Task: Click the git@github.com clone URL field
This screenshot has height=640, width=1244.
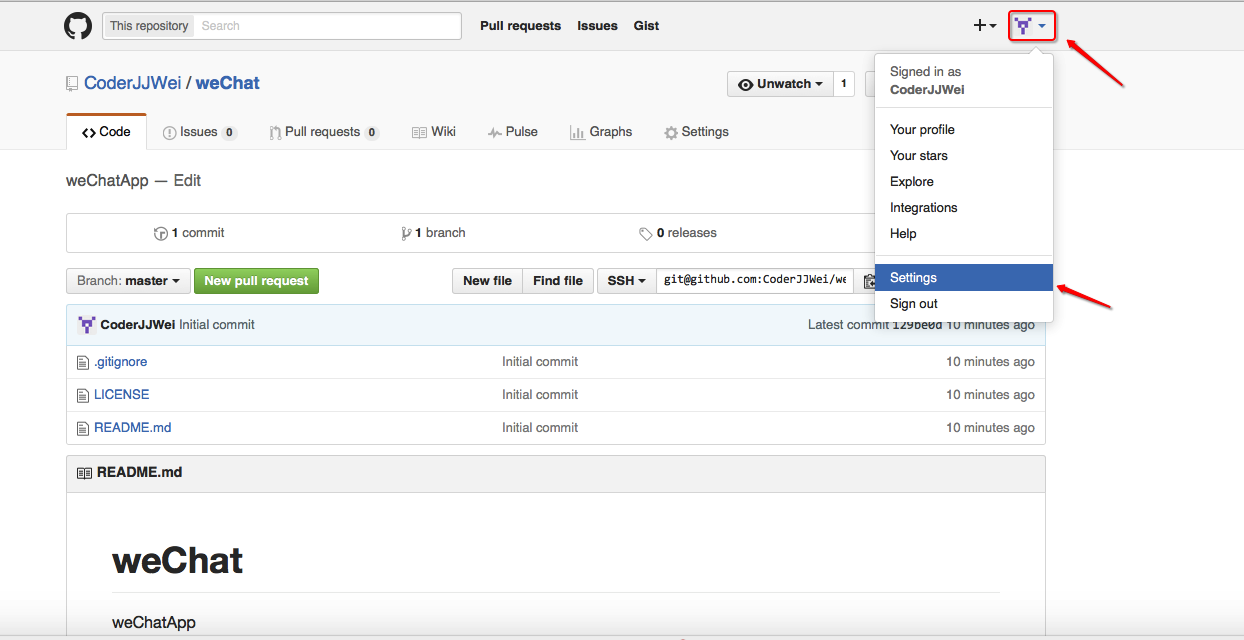Action: 755,281
